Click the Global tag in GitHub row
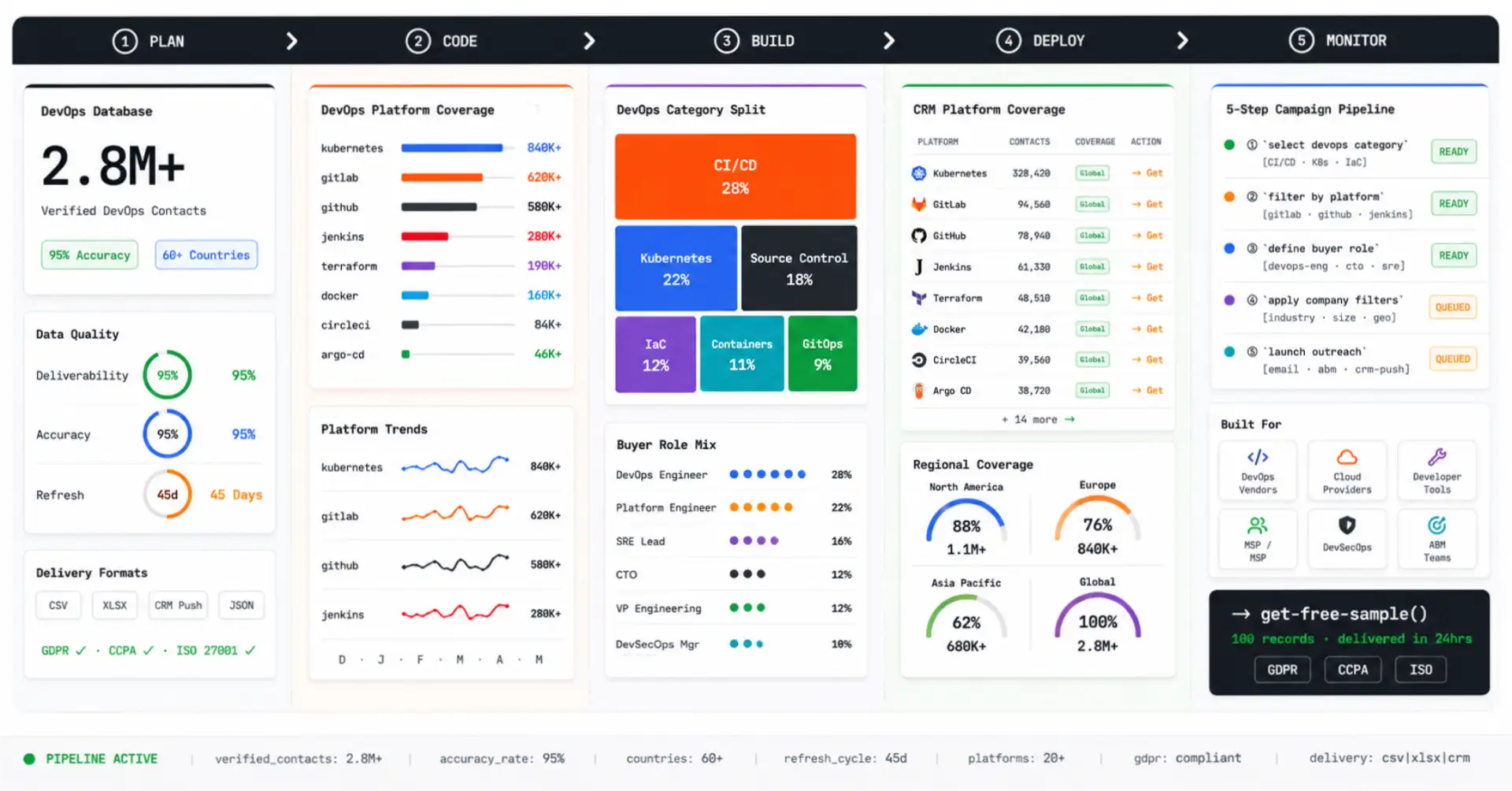Viewport: 1512px width, 791px height. [x=1092, y=236]
